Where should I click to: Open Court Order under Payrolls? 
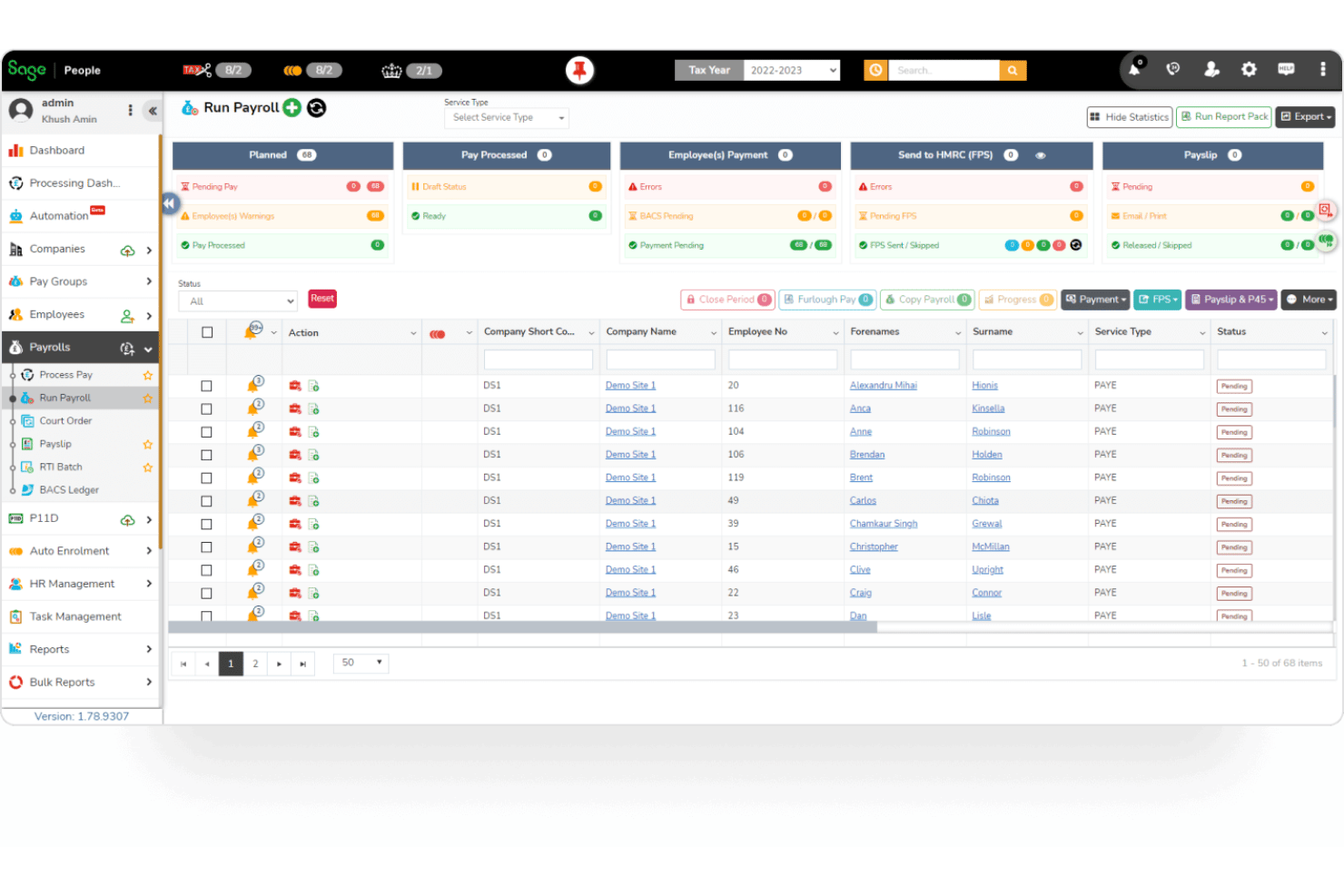tap(65, 421)
